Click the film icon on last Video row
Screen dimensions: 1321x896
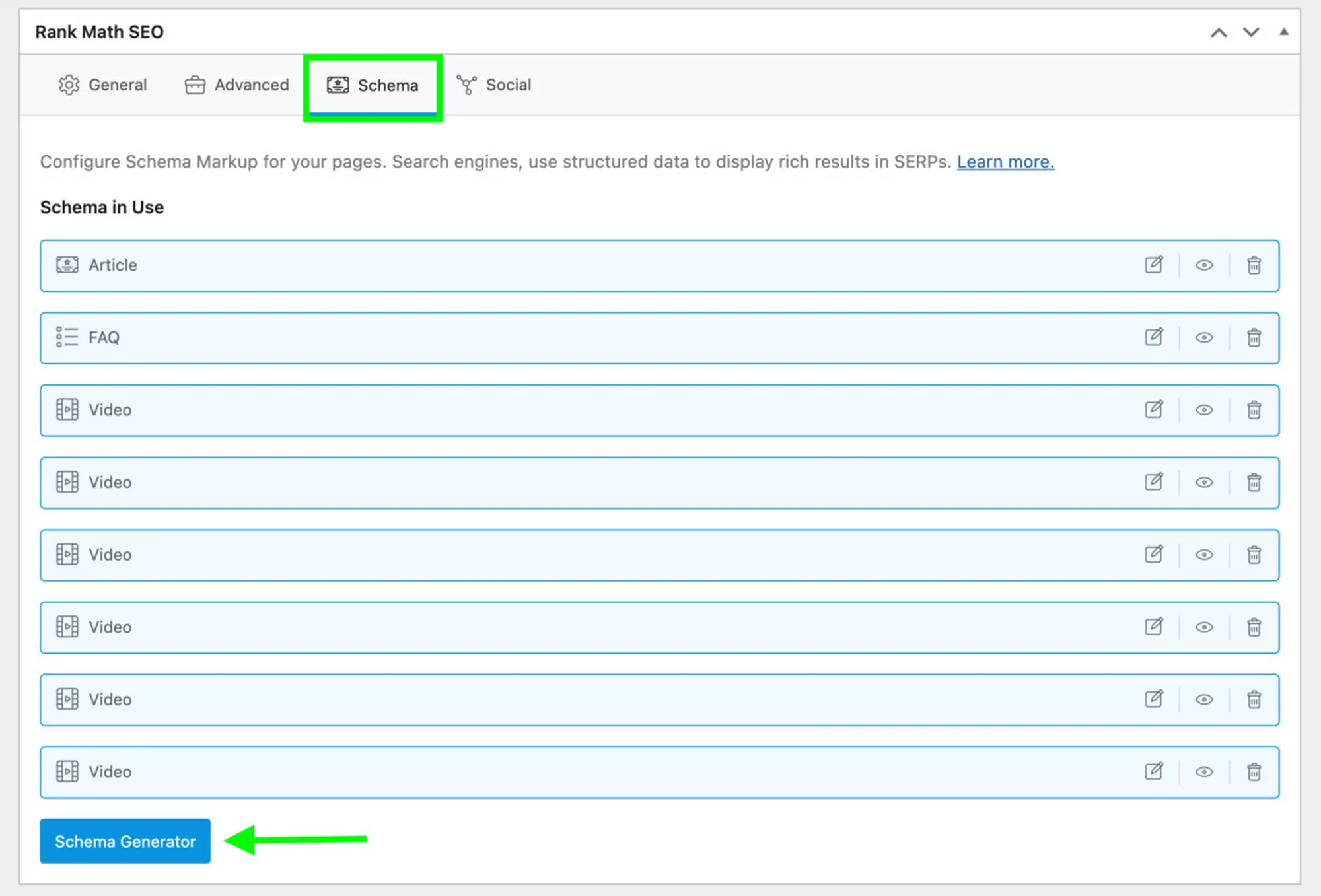tap(67, 771)
